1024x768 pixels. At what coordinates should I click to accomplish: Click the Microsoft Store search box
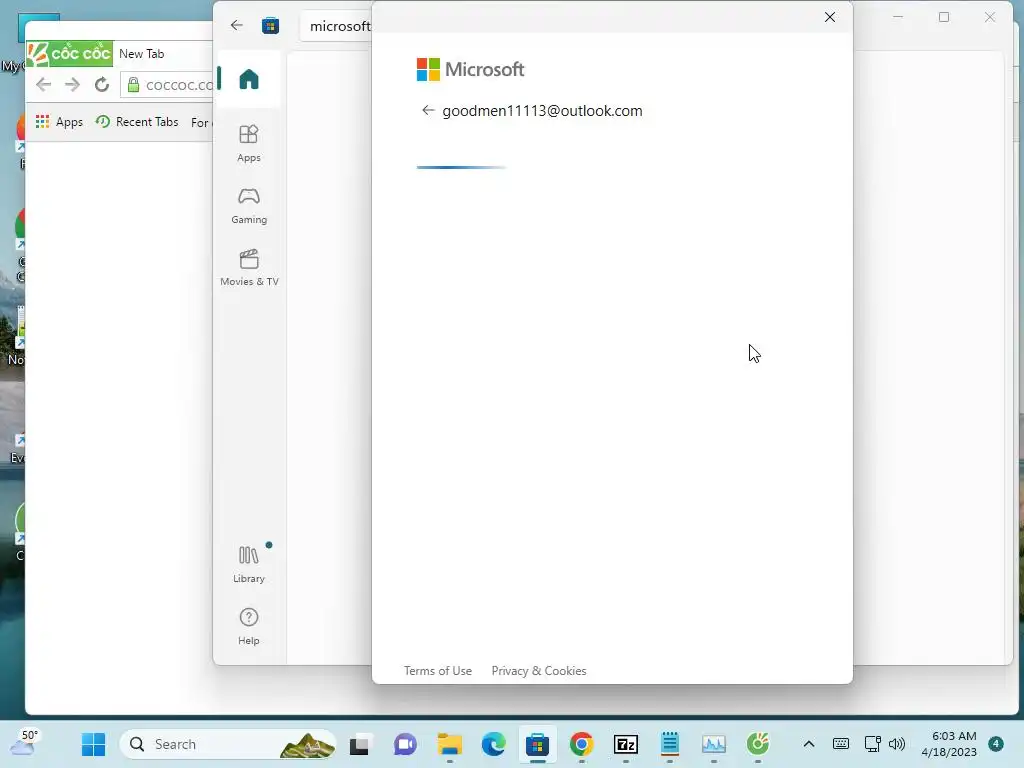(337, 26)
